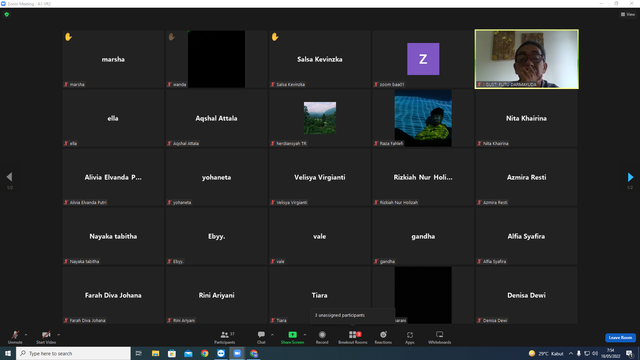This screenshot has width=640, height=360.
Task: Expand share options arrow next to Share Screen
Action: coord(304,335)
